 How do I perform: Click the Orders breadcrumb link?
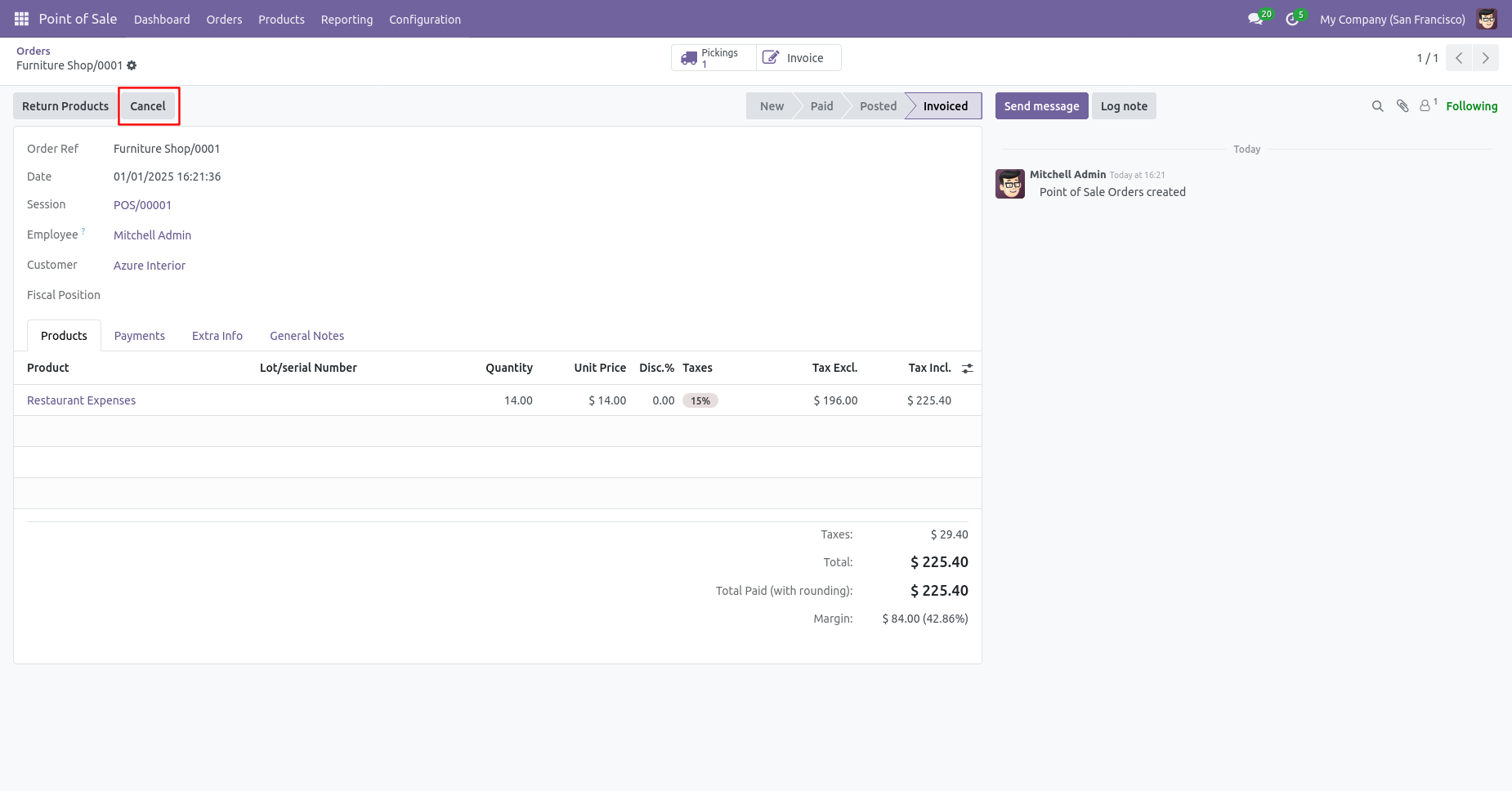(x=34, y=51)
